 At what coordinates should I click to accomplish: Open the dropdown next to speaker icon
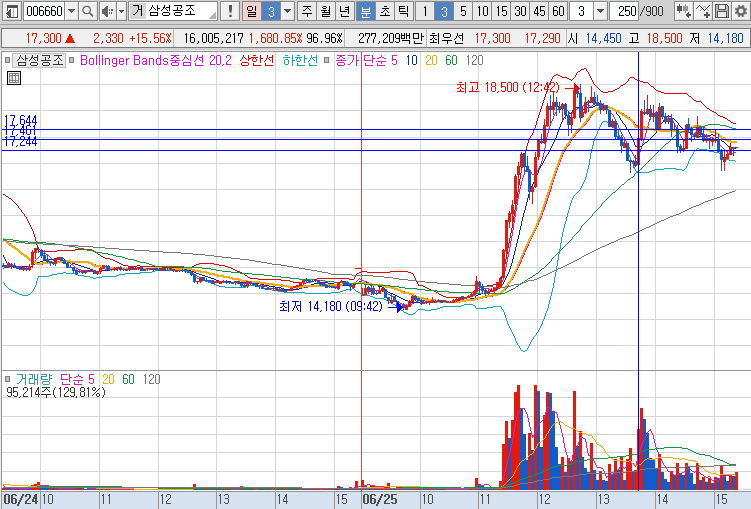[122, 11]
